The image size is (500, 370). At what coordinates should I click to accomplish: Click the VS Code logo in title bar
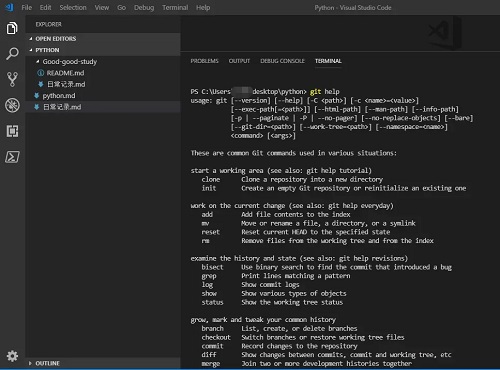pyautogui.click(x=10, y=7)
